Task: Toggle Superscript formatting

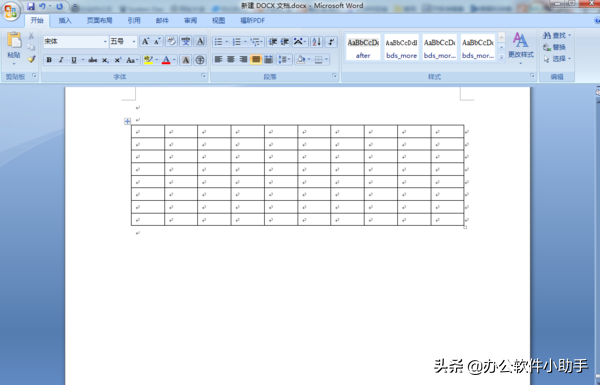Action: tap(118, 60)
